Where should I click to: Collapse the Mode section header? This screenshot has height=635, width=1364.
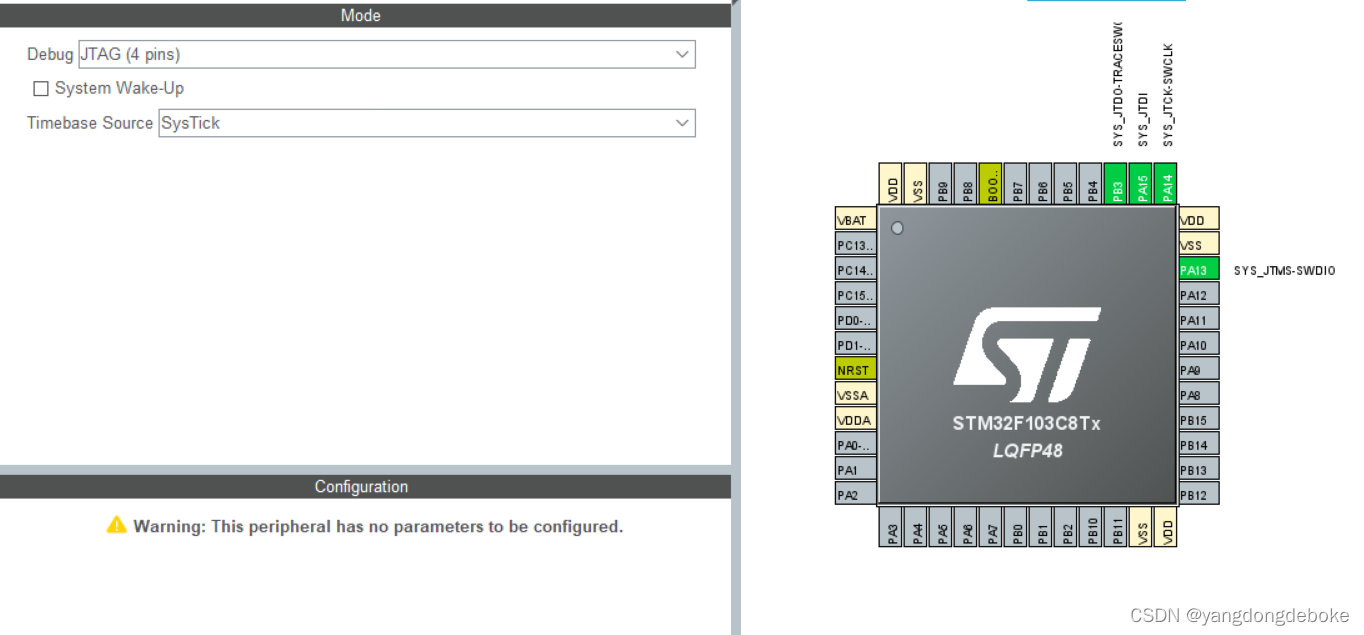tap(361, 15)
